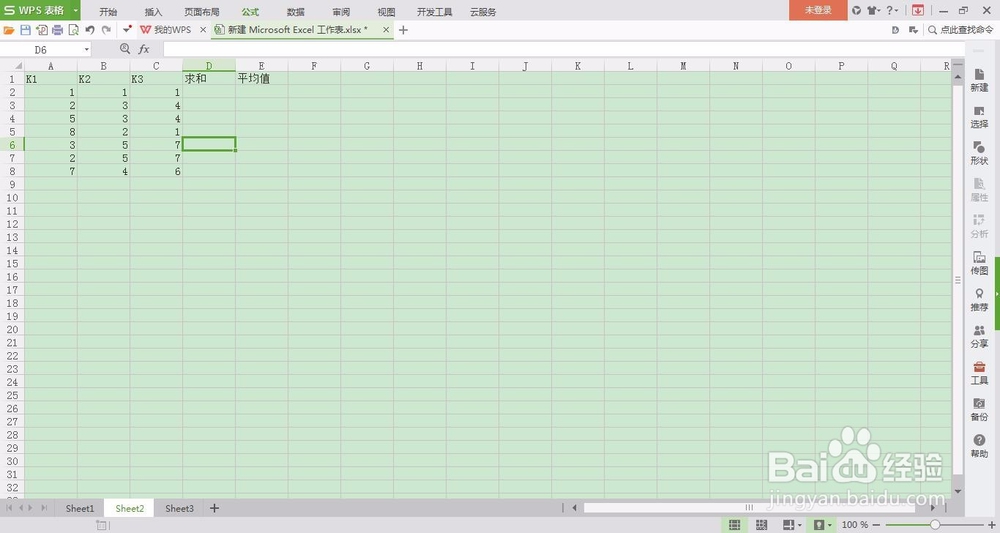1000x533 pixels.
Task: Open the 开发工具 ribbon tab
Action: tap(434, 12)
